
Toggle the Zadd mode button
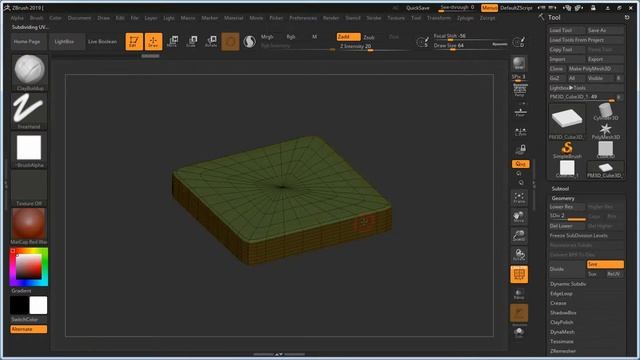[x=348, y=37]
